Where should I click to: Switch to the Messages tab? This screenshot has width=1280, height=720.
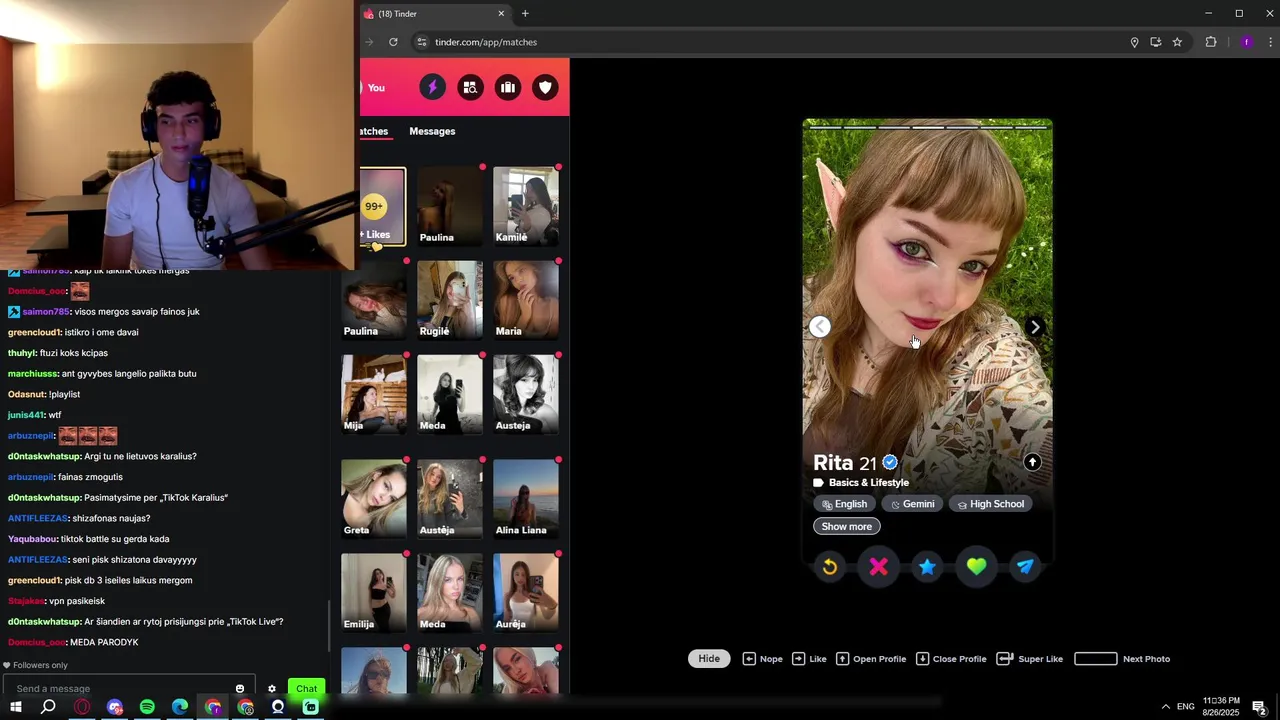[x=432, y=131]
